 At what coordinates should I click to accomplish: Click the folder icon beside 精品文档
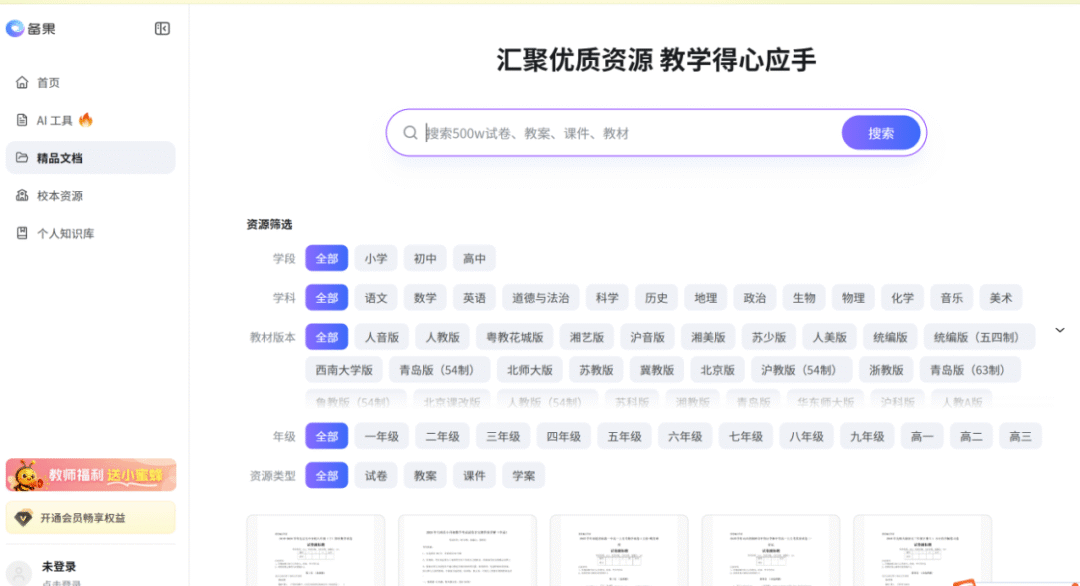[x=22, y=158]
